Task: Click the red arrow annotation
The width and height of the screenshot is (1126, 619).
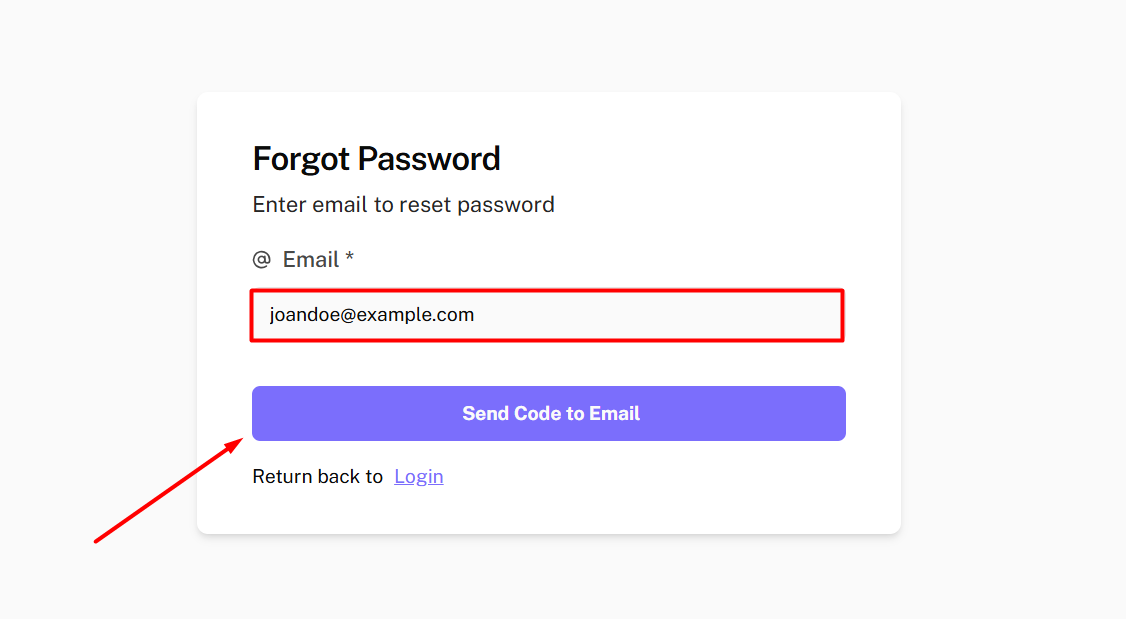Action: click(168, 490)
